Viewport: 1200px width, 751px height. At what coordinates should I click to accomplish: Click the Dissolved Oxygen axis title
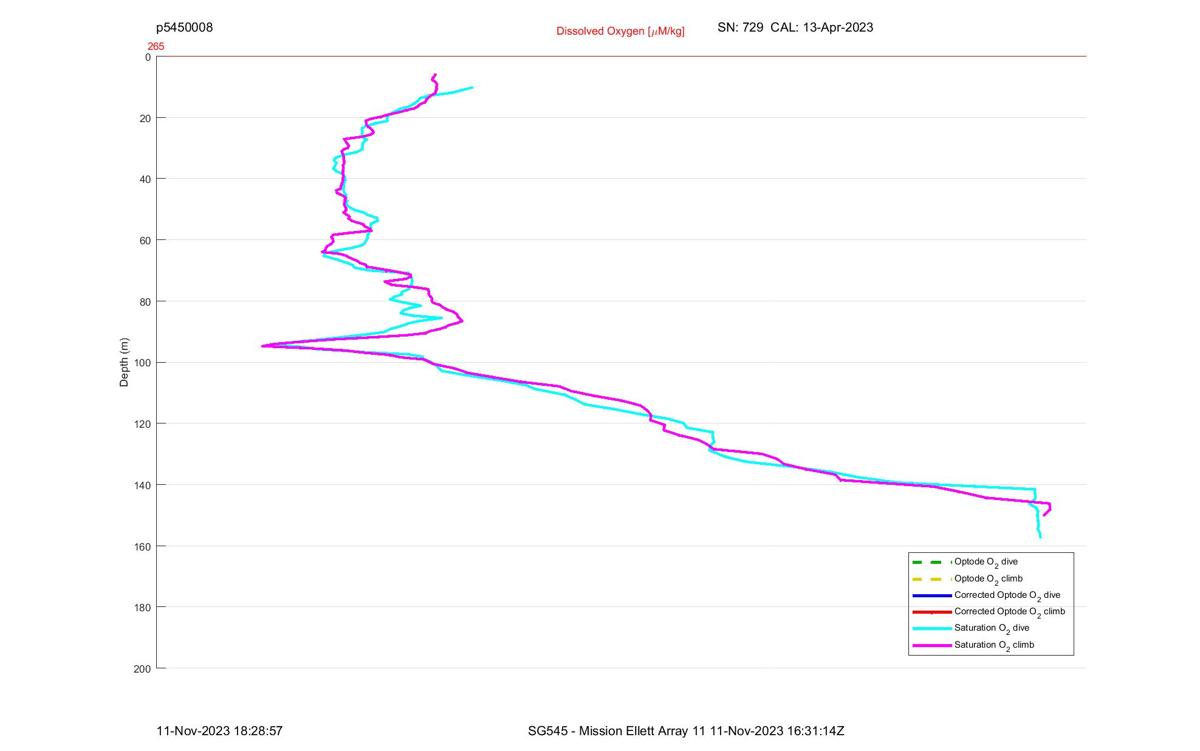pyautogui.click(x=620, y=31)
